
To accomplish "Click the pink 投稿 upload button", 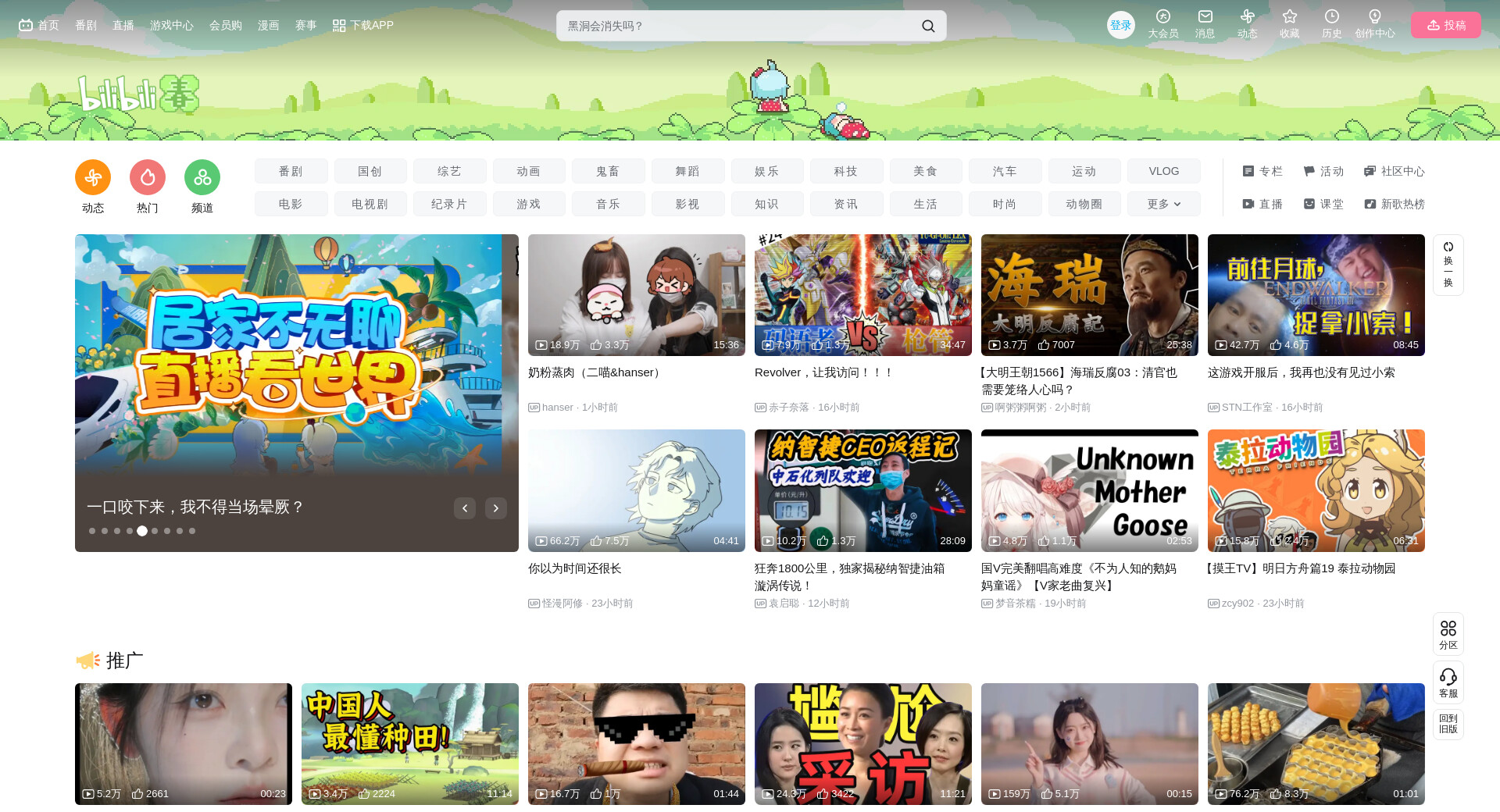I will [x=1446, y=25].
